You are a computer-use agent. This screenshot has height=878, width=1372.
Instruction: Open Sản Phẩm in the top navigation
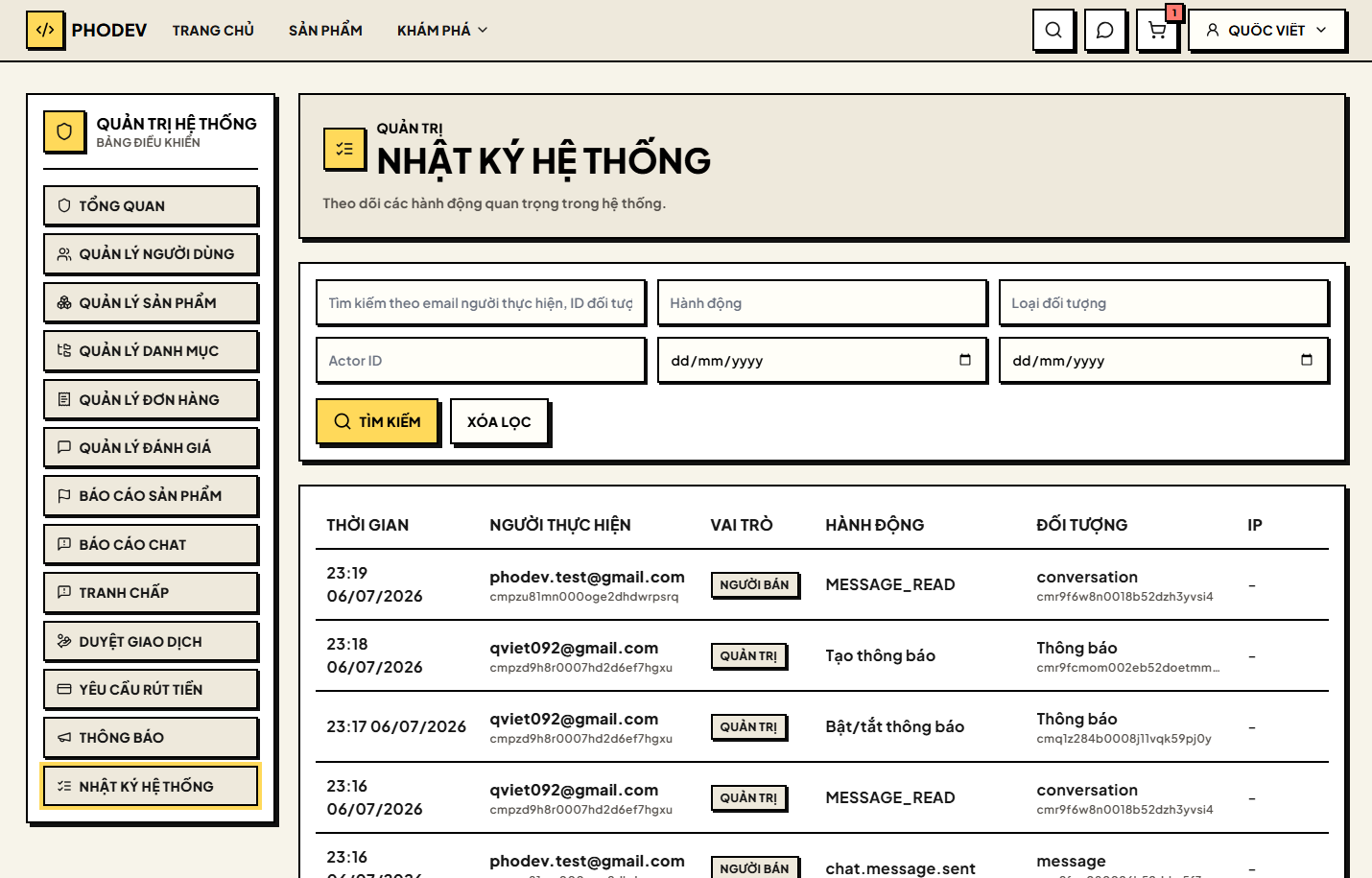click(325, 30)
